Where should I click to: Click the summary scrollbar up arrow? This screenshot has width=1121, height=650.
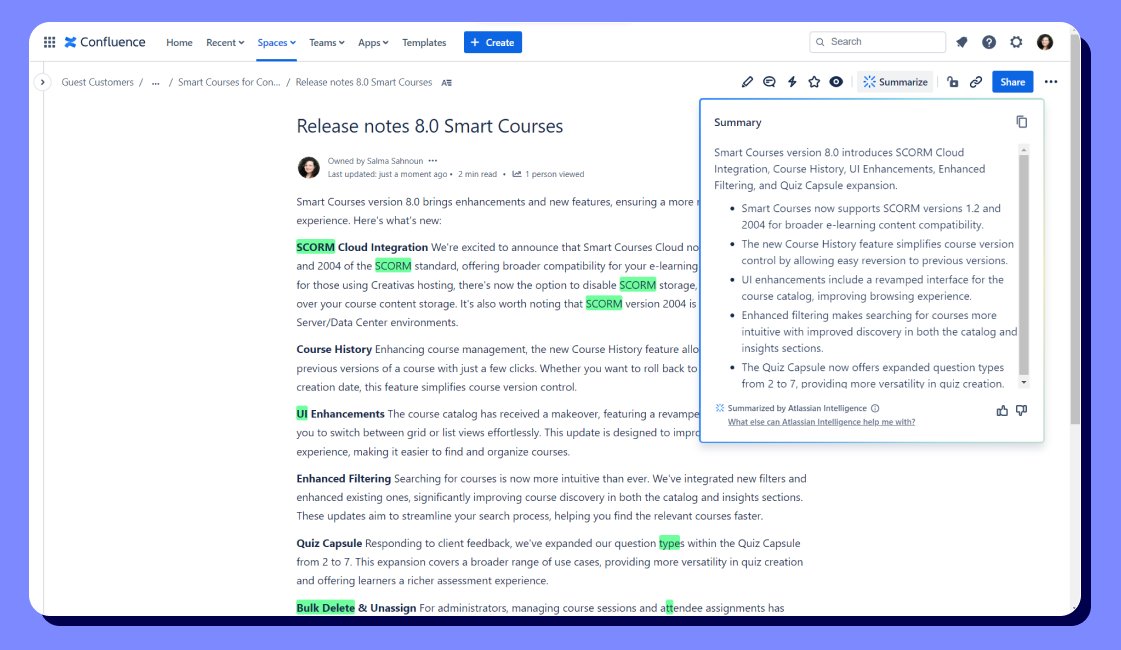pyautogui.click(x=1024, y=149)
